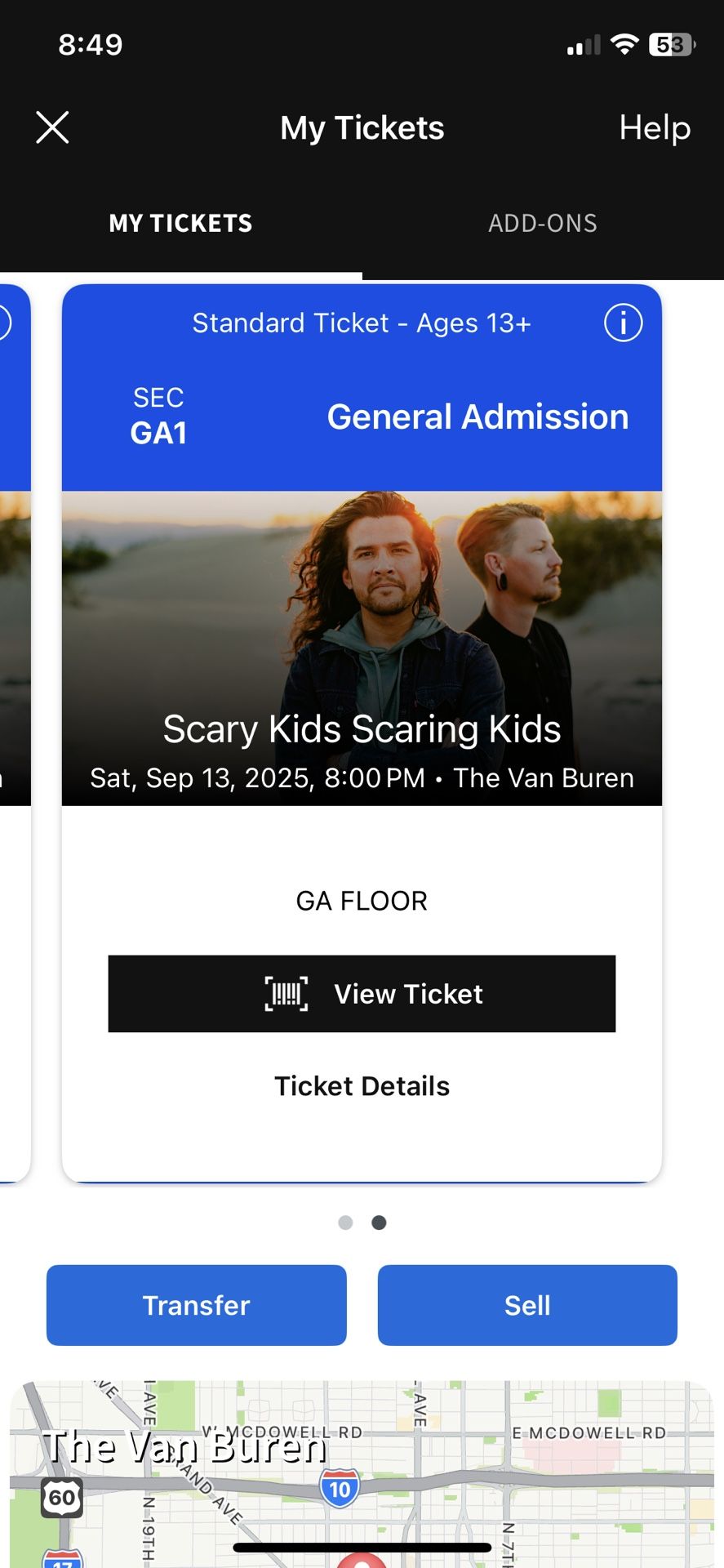Screen dimensions: 724x1568
Task: Select the MY TICKETS tab
Action: coord(180,223)
